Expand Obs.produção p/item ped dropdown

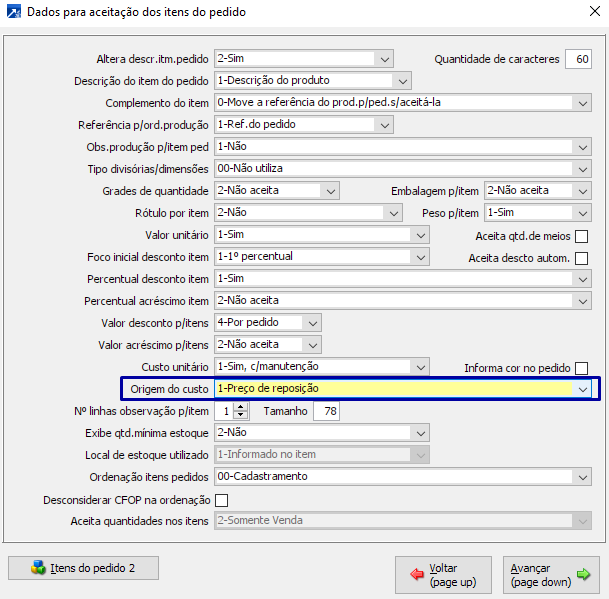pyautogui.click(x=582, y=147)
